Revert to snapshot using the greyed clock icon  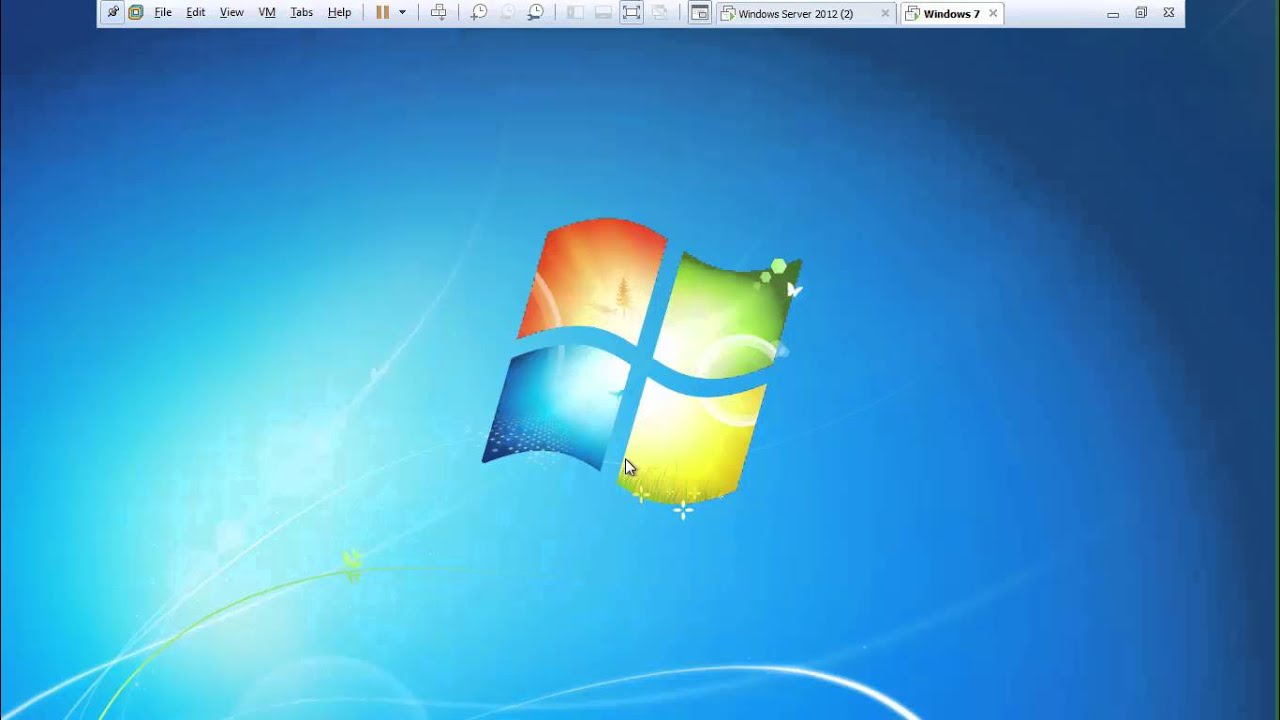(507, 13)
